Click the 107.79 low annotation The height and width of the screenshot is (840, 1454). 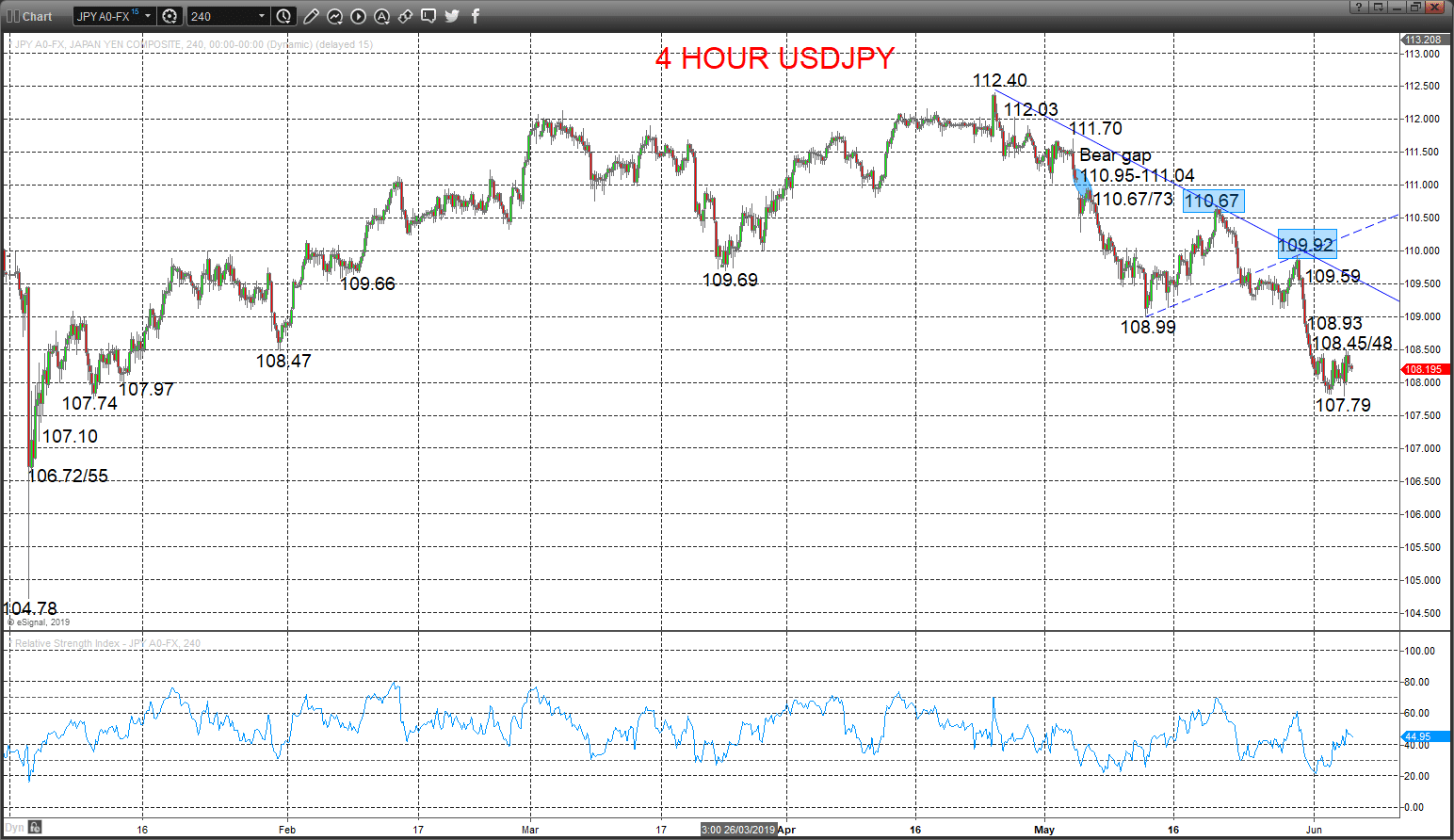(1343, 405)
